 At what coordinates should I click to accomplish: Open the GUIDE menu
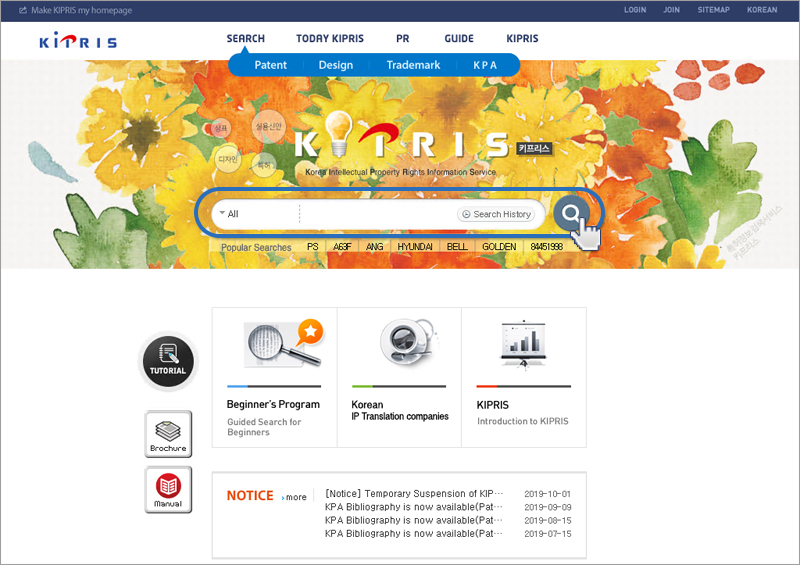click(x=459, y=38)
